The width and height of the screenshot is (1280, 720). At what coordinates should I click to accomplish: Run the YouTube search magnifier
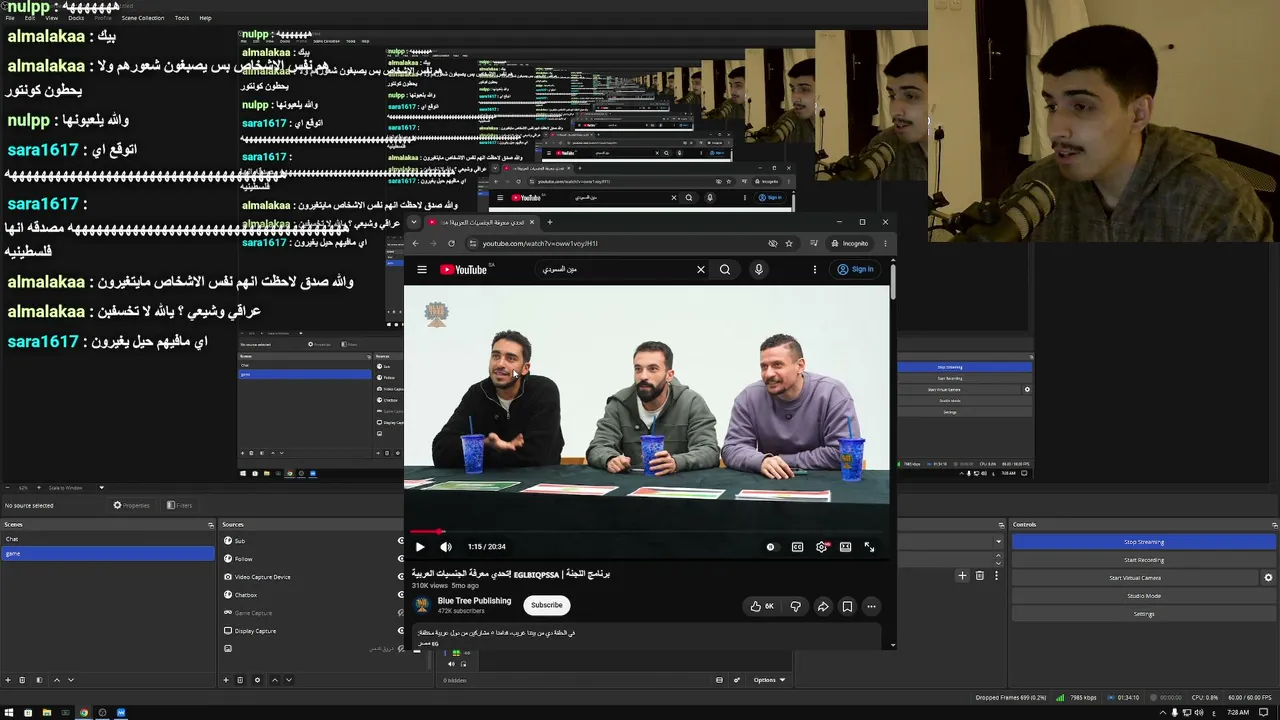point(725,269)
